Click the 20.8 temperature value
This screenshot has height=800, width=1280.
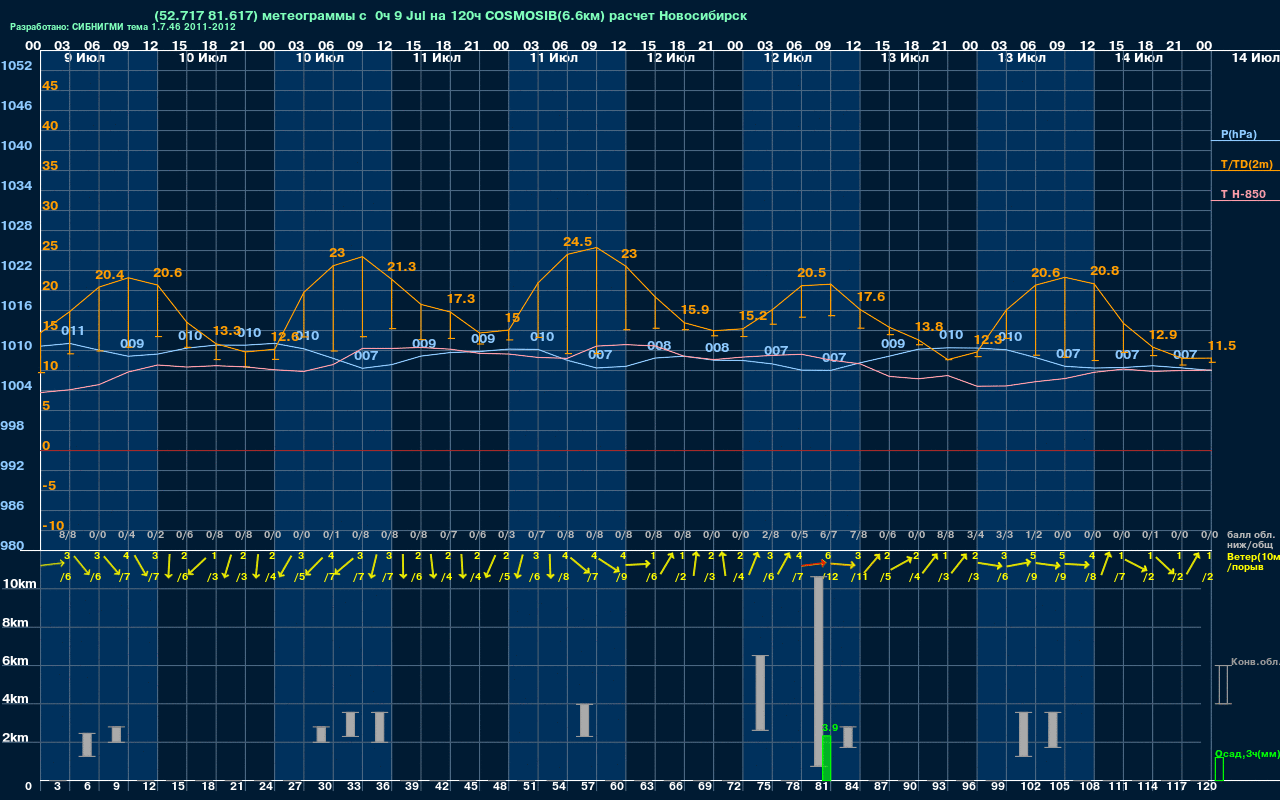point(1105,271)
